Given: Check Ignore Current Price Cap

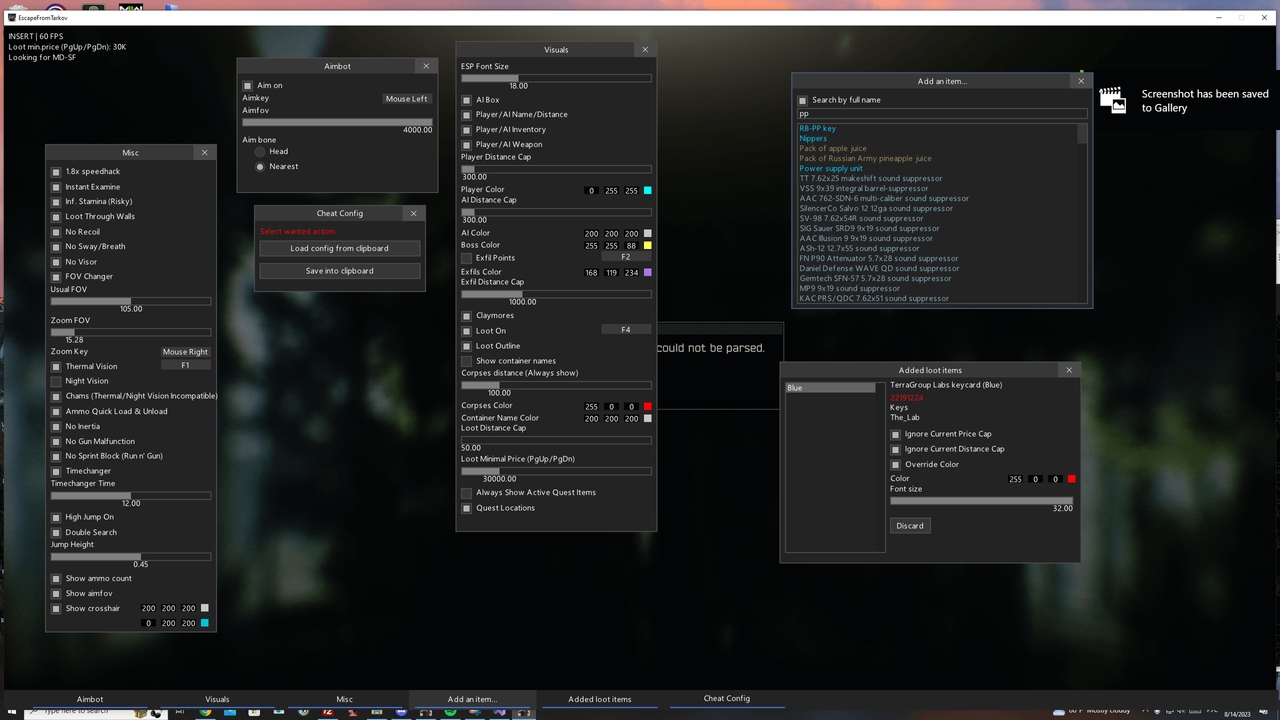Looking at the screenshot, I should coord(895,434).
